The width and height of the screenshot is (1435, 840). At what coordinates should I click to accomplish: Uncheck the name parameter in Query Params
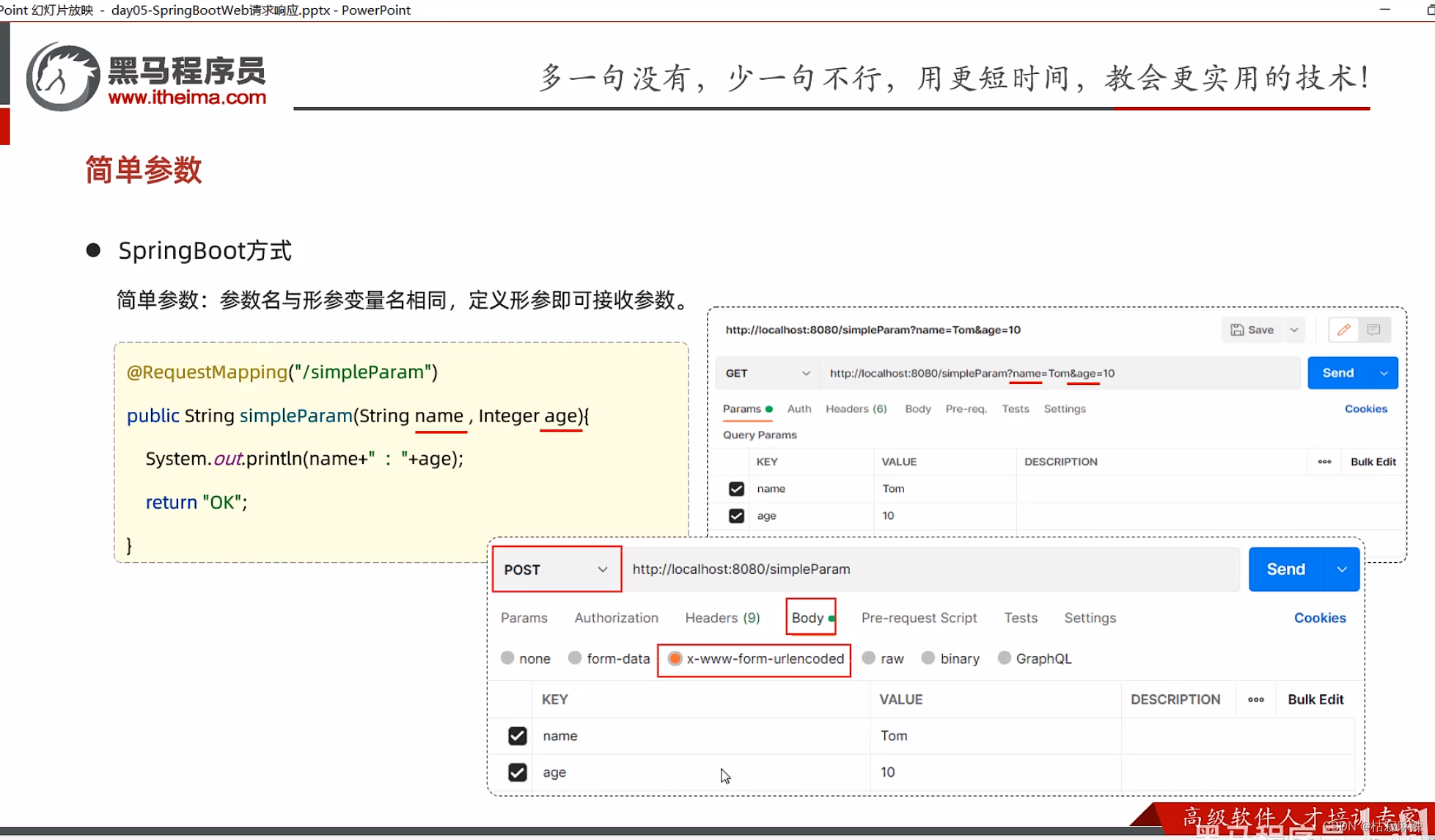pos(735,488)
